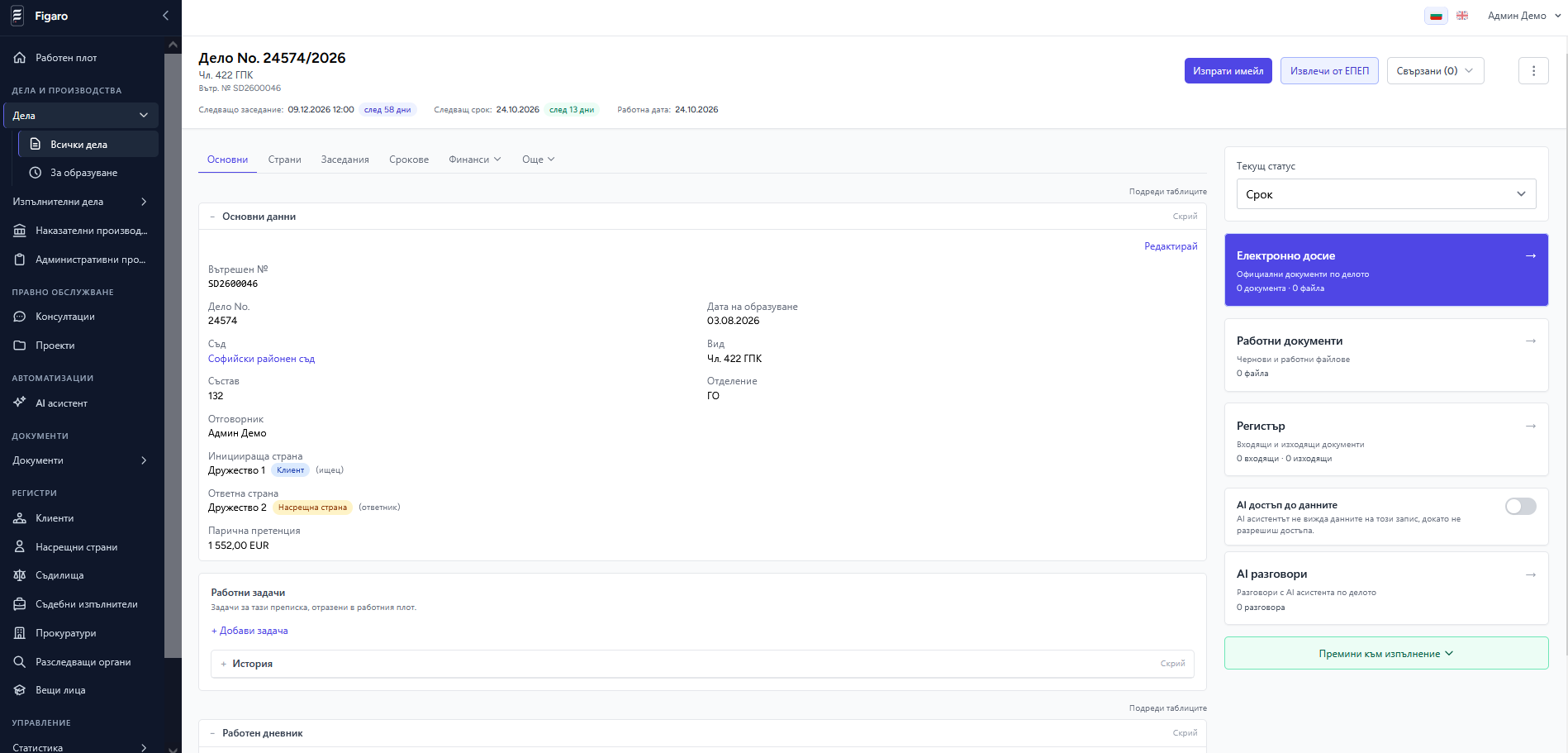This screenshot has height=753, width=1568.
Task: Click the + Добави задача link
Action: pos(249,631)
